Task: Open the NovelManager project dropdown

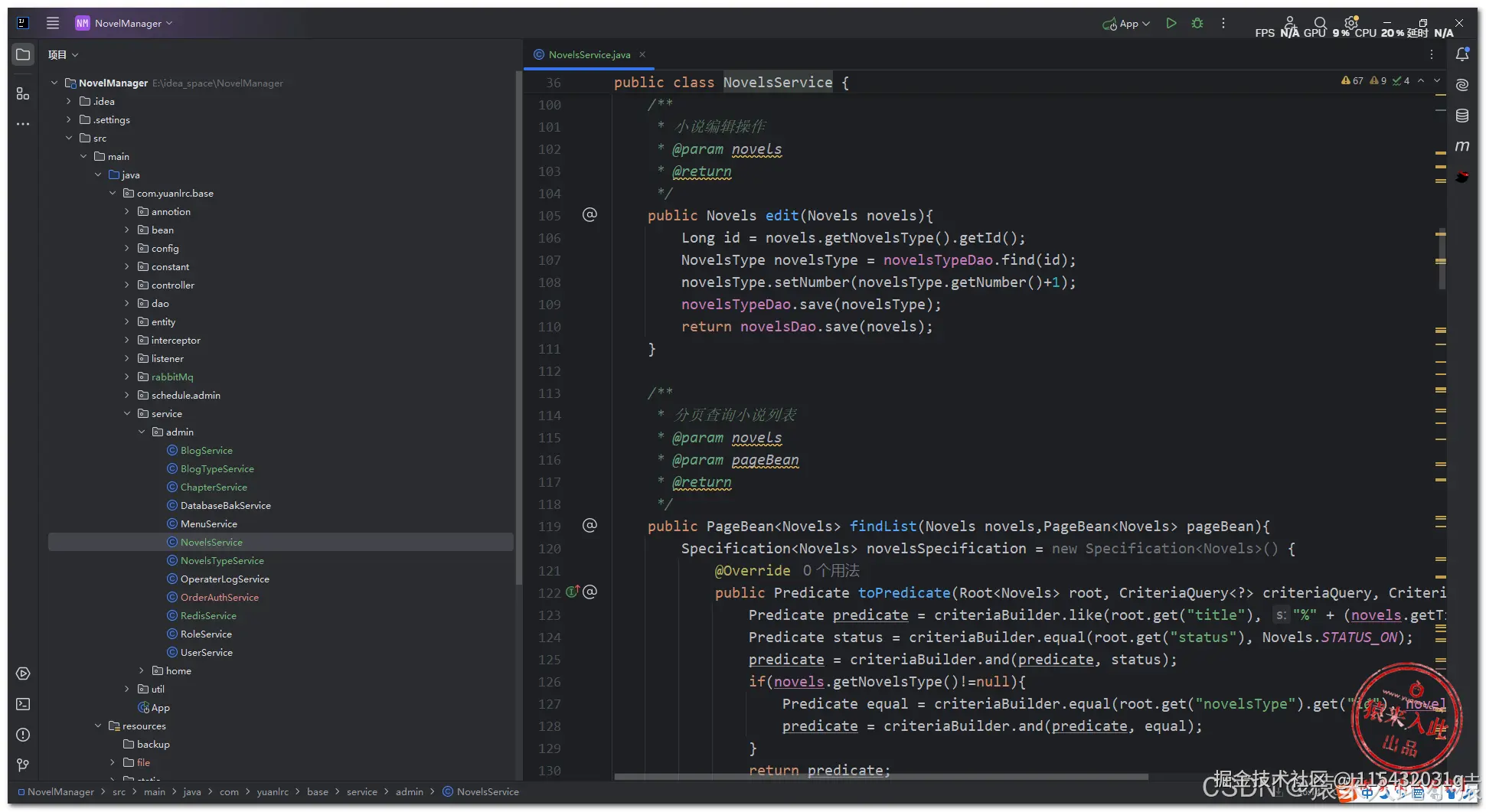Action: tap(124, 23)
